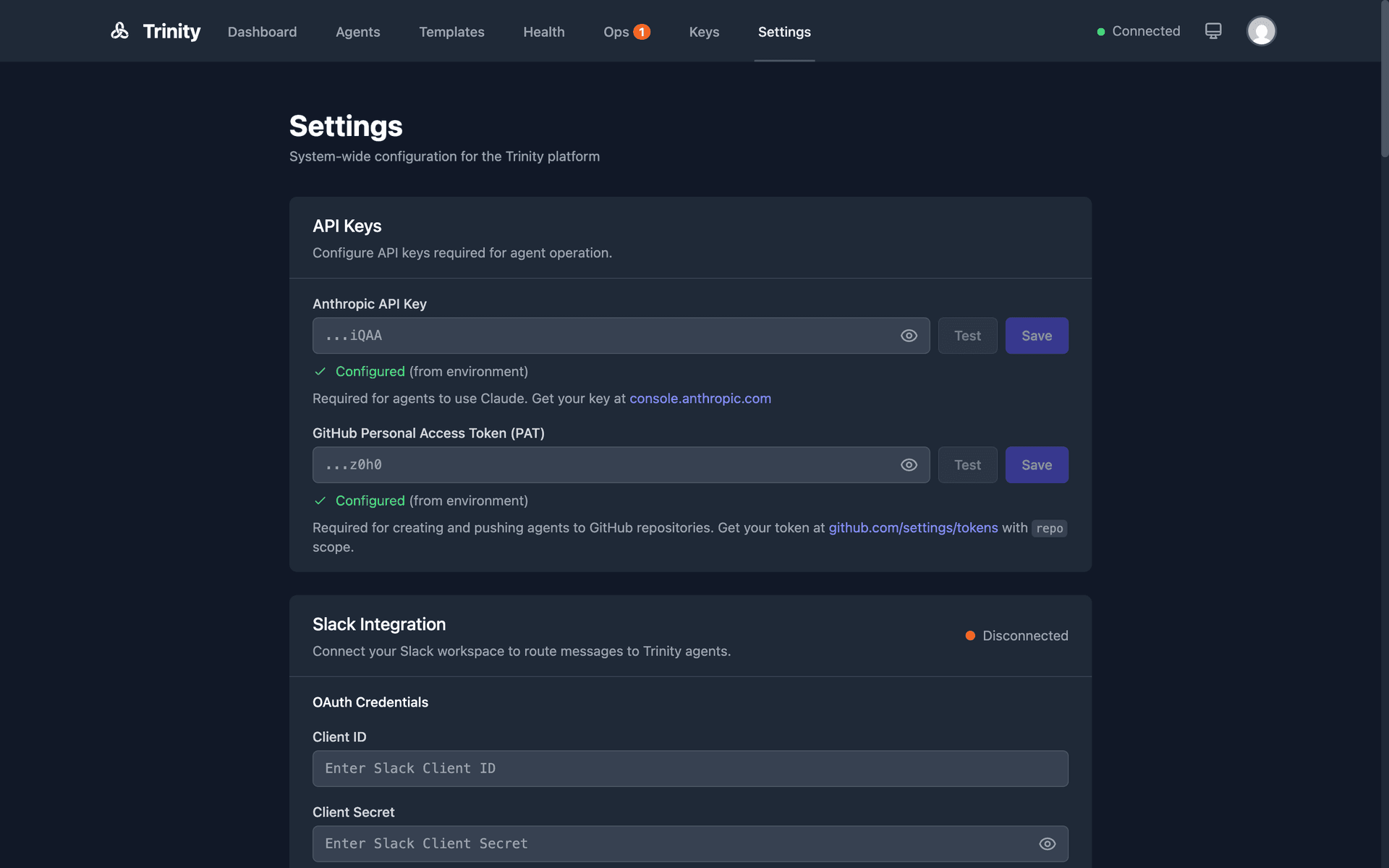The height and width of the screenshot is (868, 1389).
Task: Test the GitHub Personal Access Token
Action: [967, 464]
